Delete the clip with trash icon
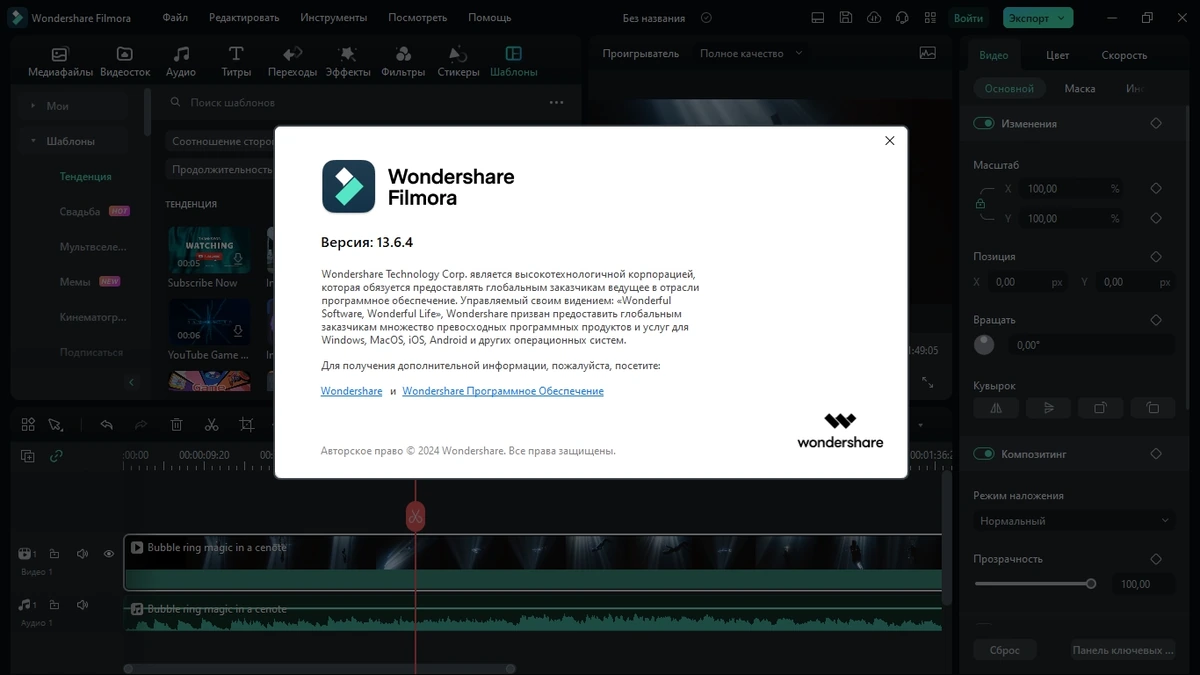The image size is (1200, 675). [x=176, y=425]
